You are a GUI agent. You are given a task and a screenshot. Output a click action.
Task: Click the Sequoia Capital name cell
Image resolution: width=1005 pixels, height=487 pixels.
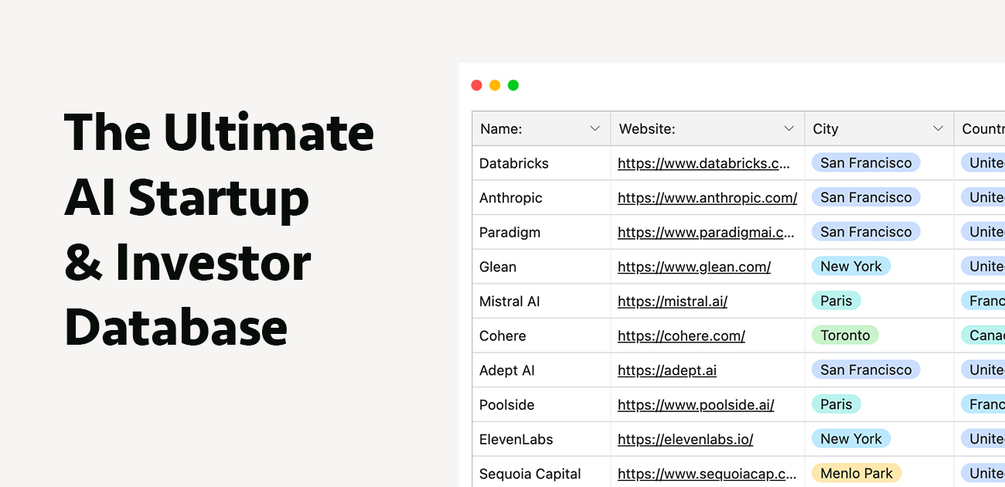tap(530, 474)
